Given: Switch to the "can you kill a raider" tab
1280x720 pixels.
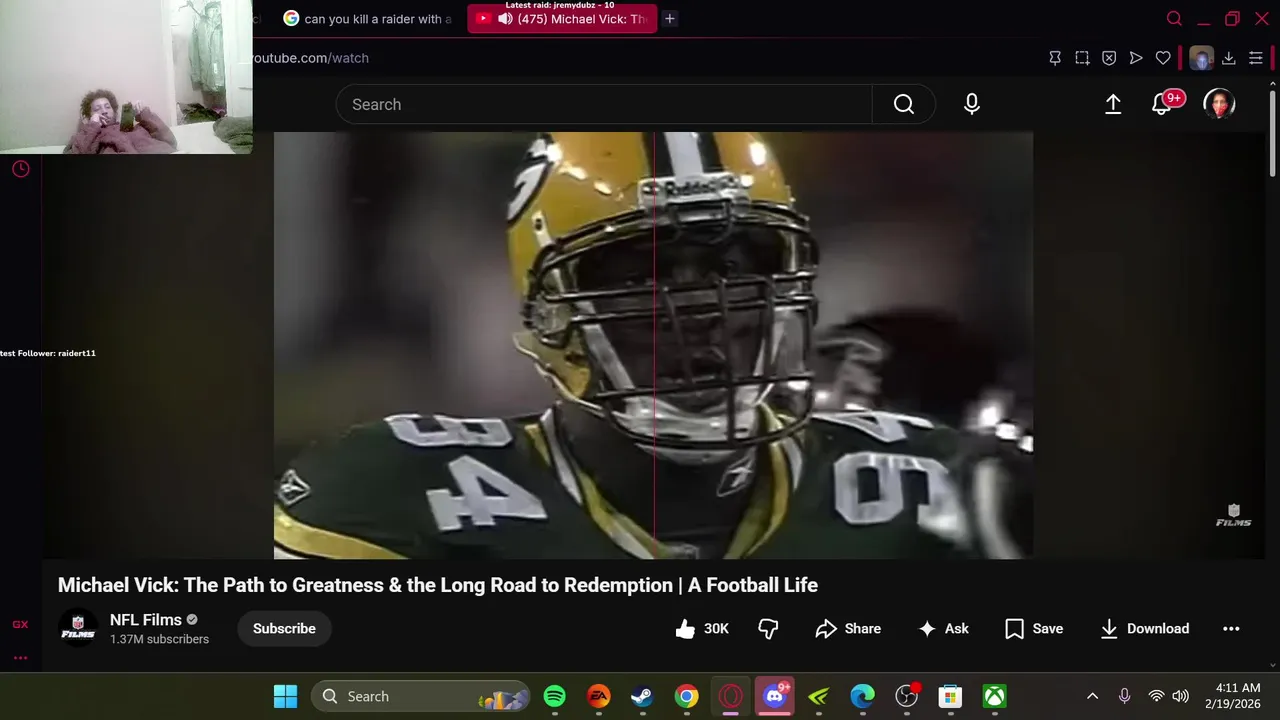Looking at the screenshot, I should point(368,19).
